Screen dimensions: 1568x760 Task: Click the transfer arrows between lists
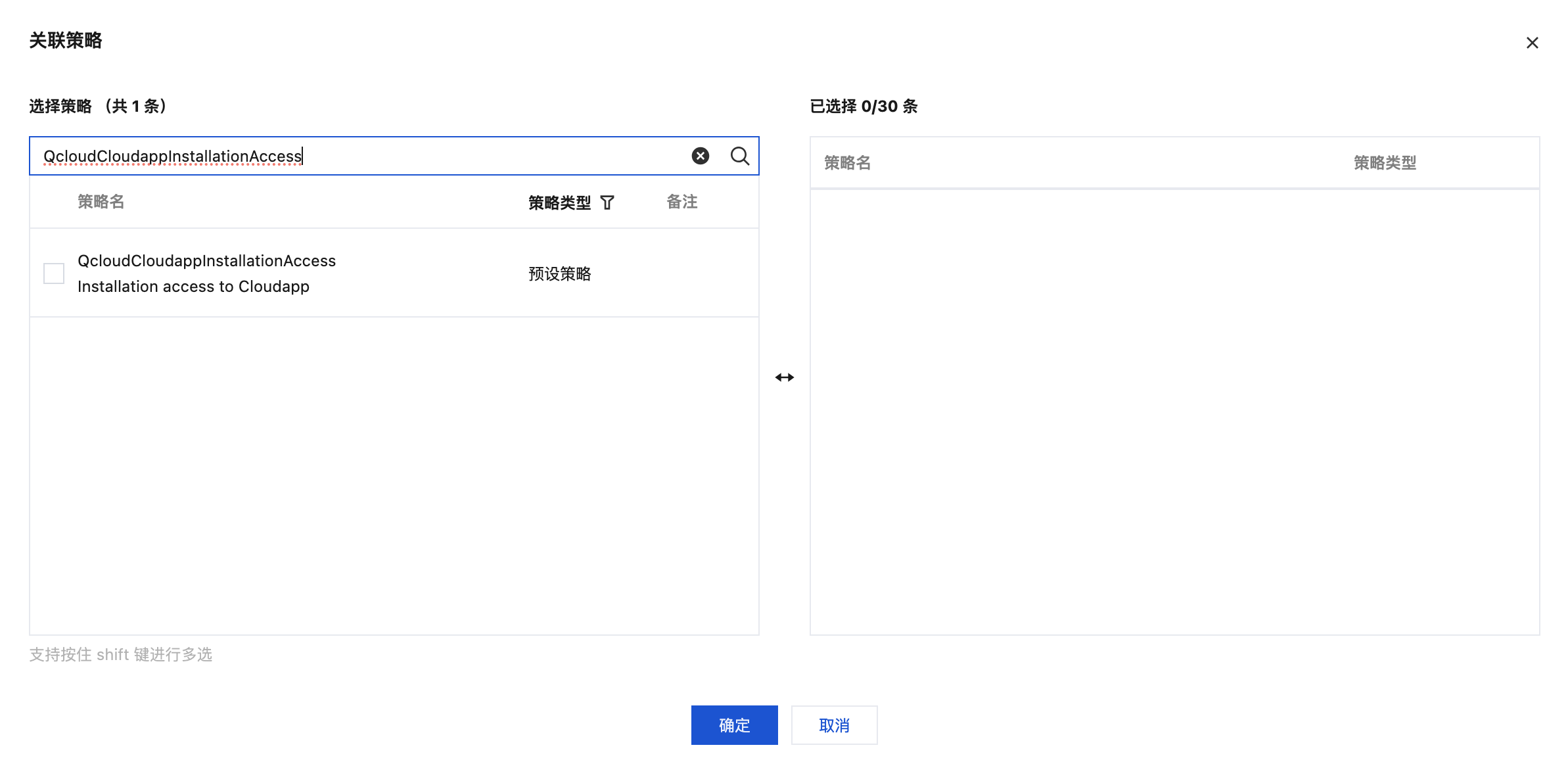[784, 377]
